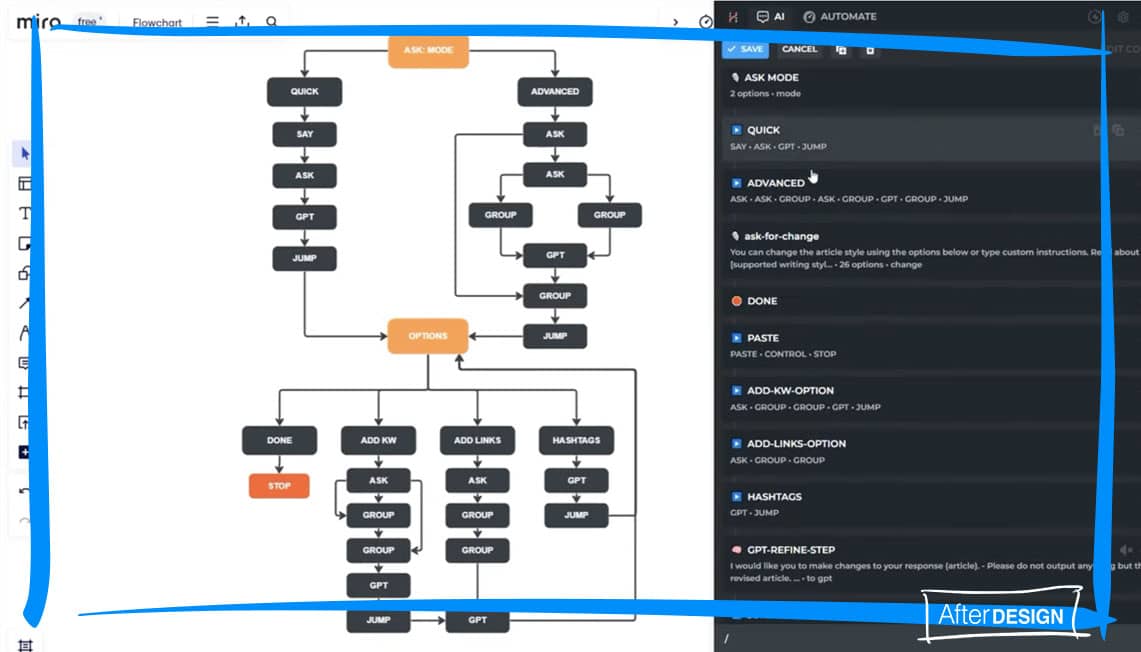Screen dimensions: 1141x652
Task: Open board search with magnifier icon
Action: click(x=272, y=21)
